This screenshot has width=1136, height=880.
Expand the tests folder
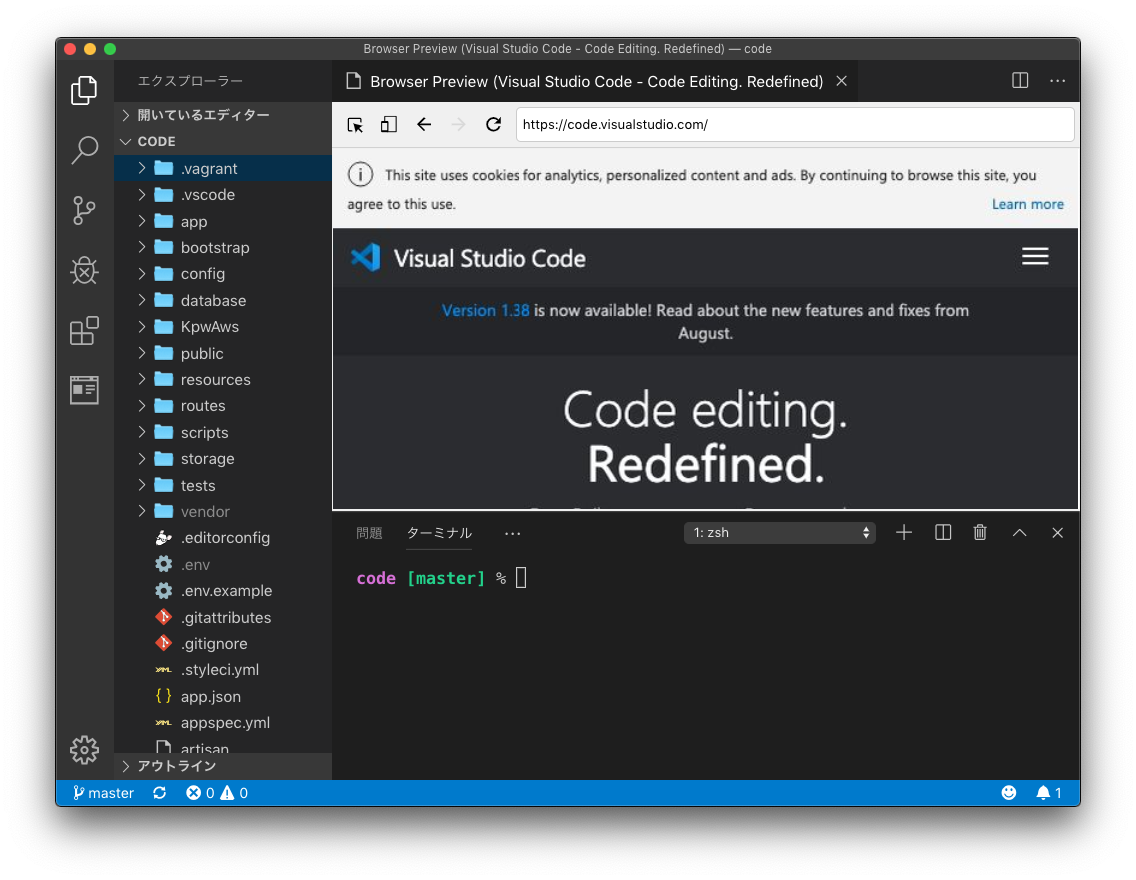[223, 485]
